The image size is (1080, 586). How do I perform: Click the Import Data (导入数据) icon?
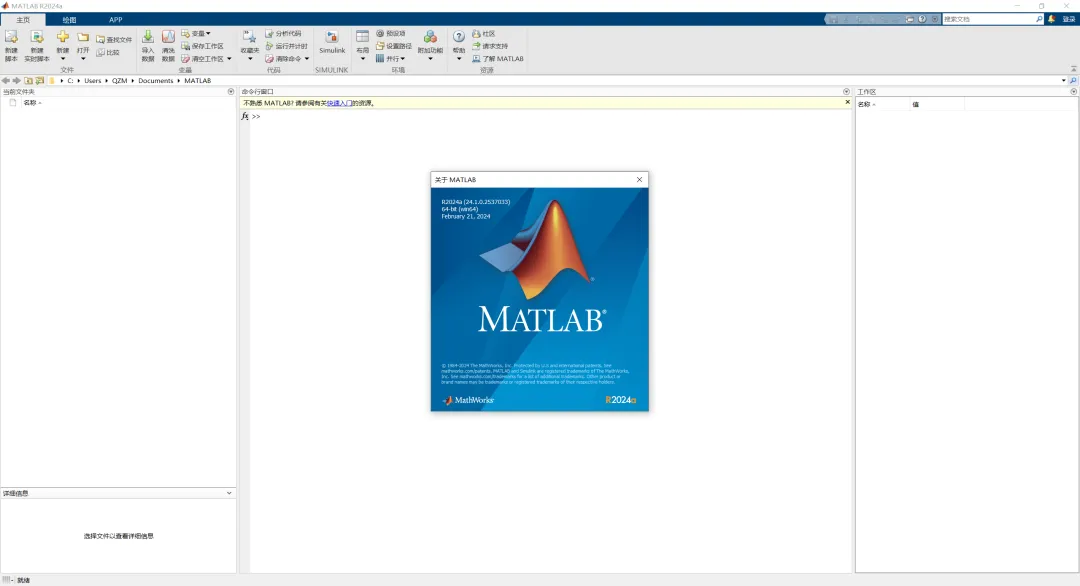point(147,37)
